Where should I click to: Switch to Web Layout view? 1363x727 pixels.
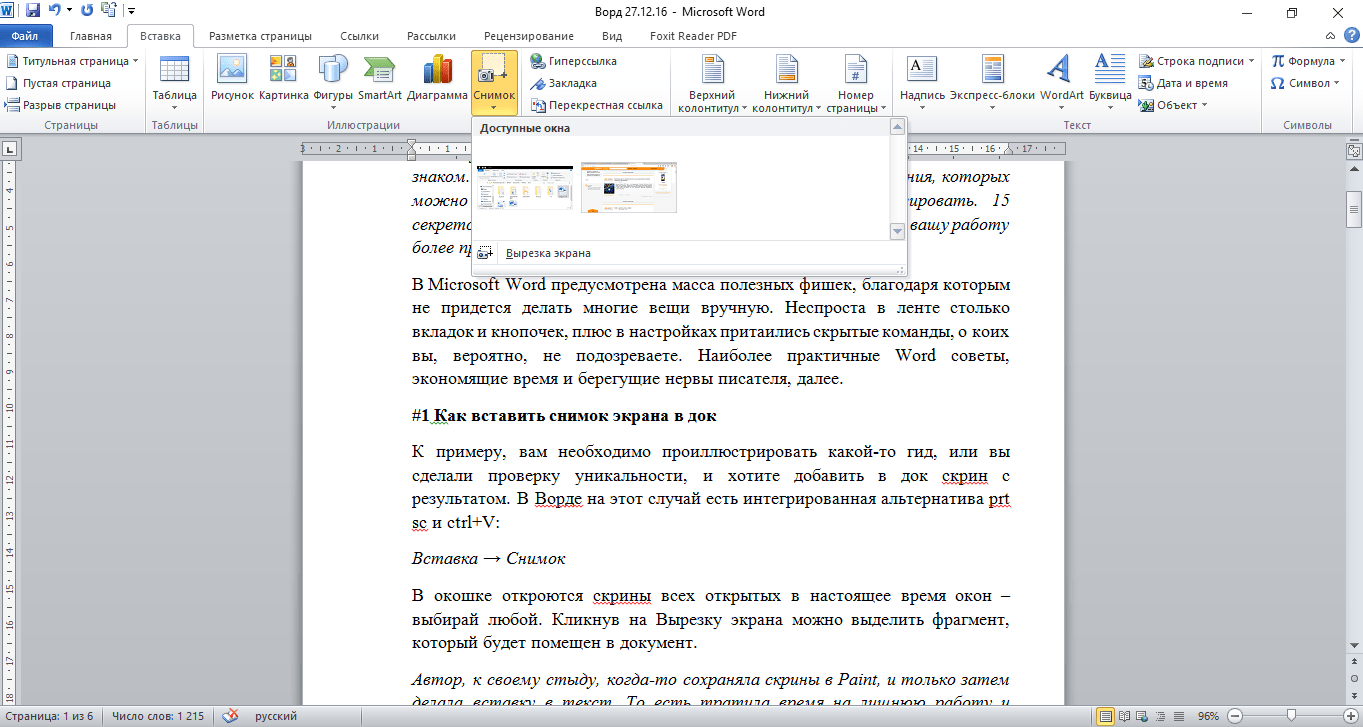(1143, 716)
